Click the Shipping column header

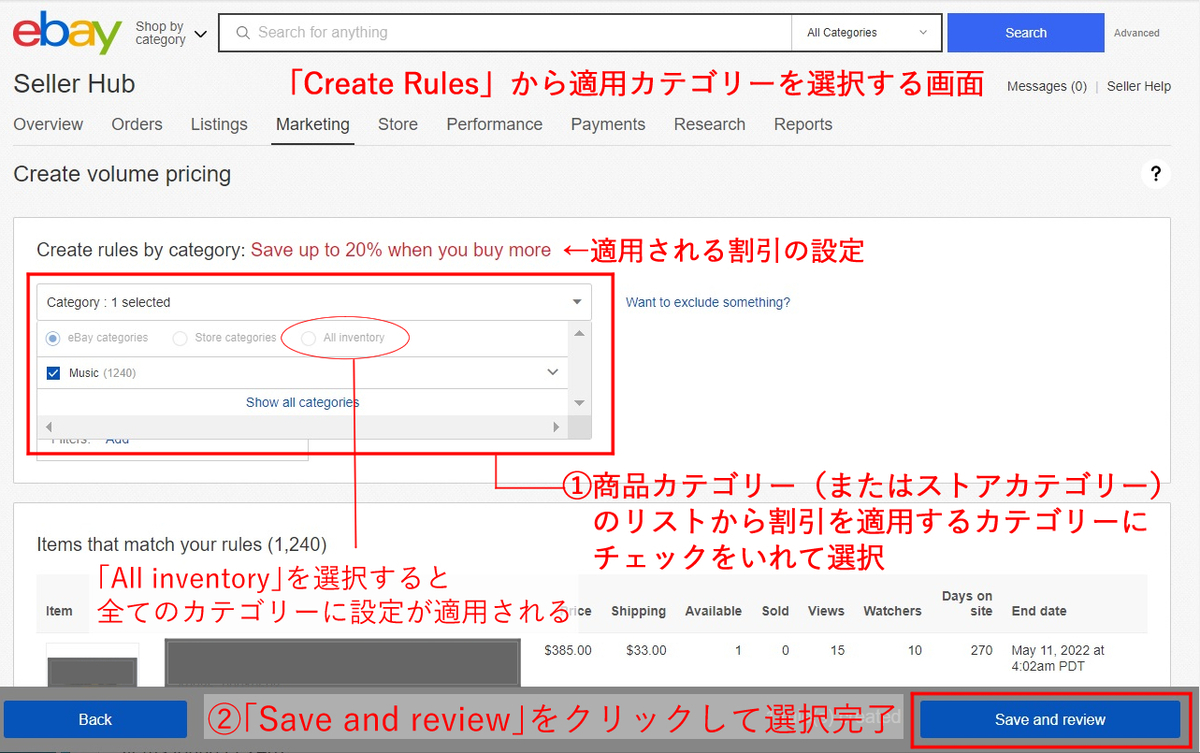click(x=638, y=611)
